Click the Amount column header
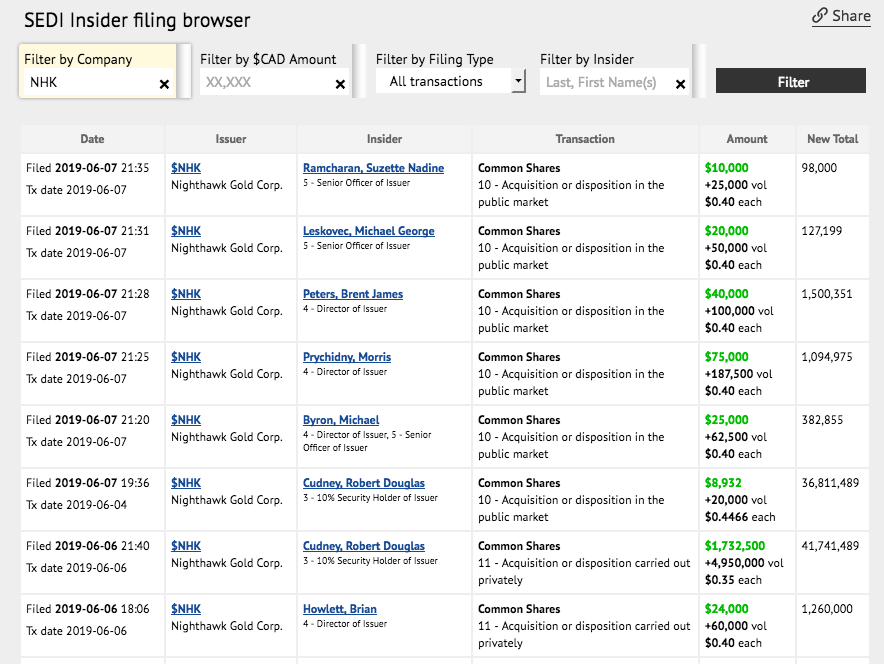Screen dimensions: 884x664 pos(747,139)
